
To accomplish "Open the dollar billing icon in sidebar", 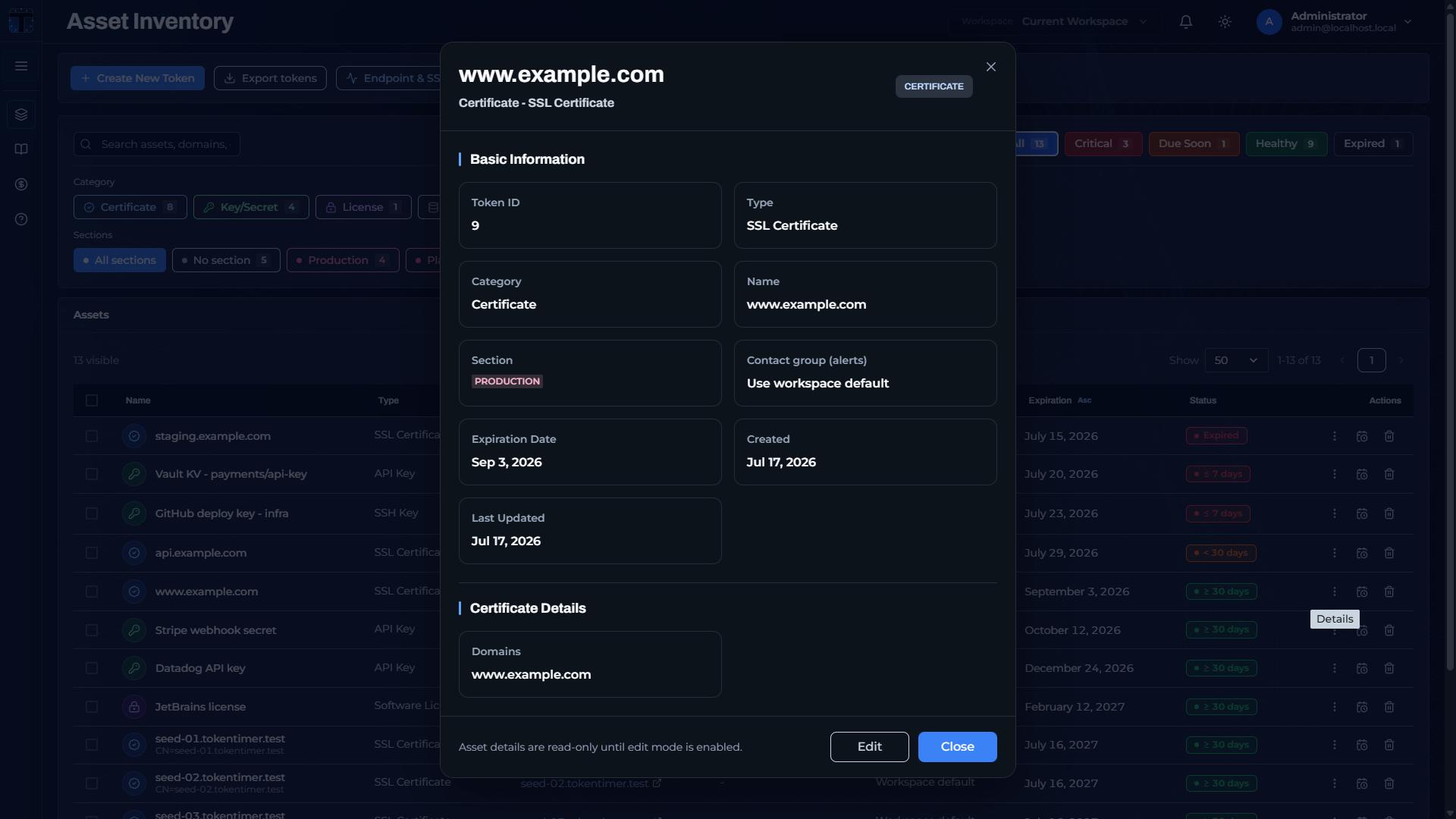I will [x=21, y=184].
